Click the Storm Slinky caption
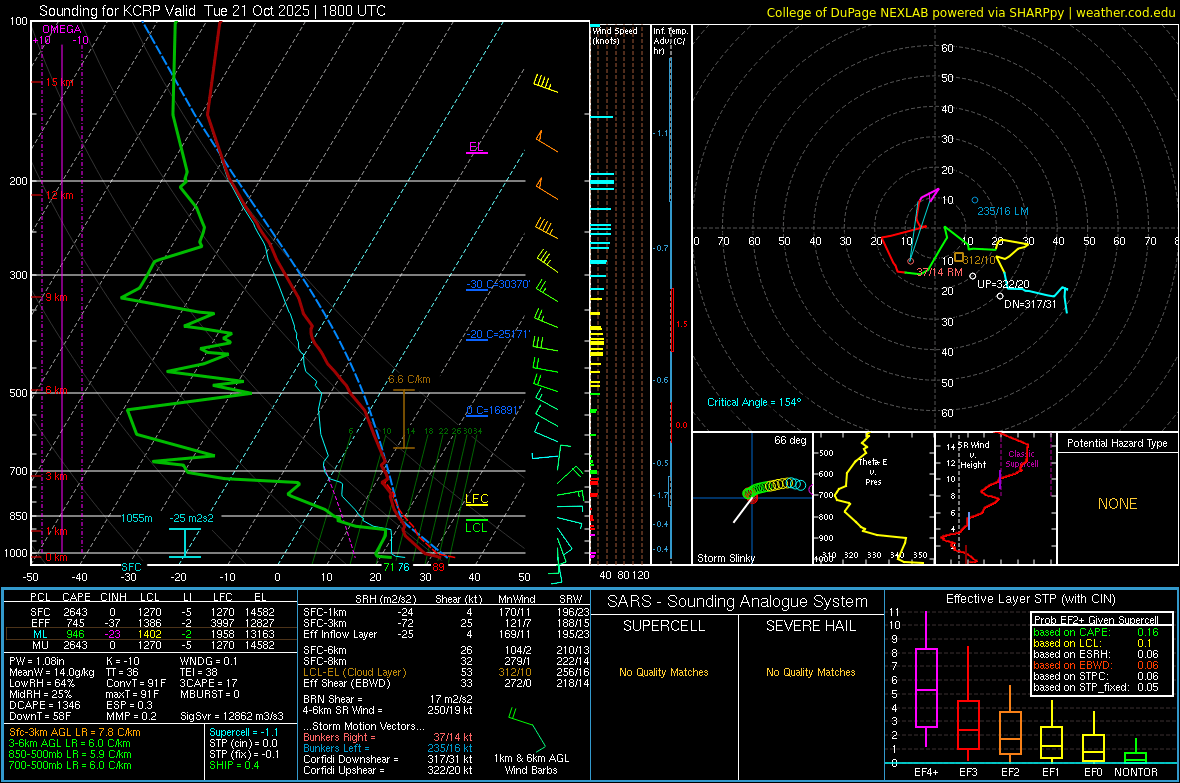The height and width of the screenshot is (783, 1180). (726, 558)
